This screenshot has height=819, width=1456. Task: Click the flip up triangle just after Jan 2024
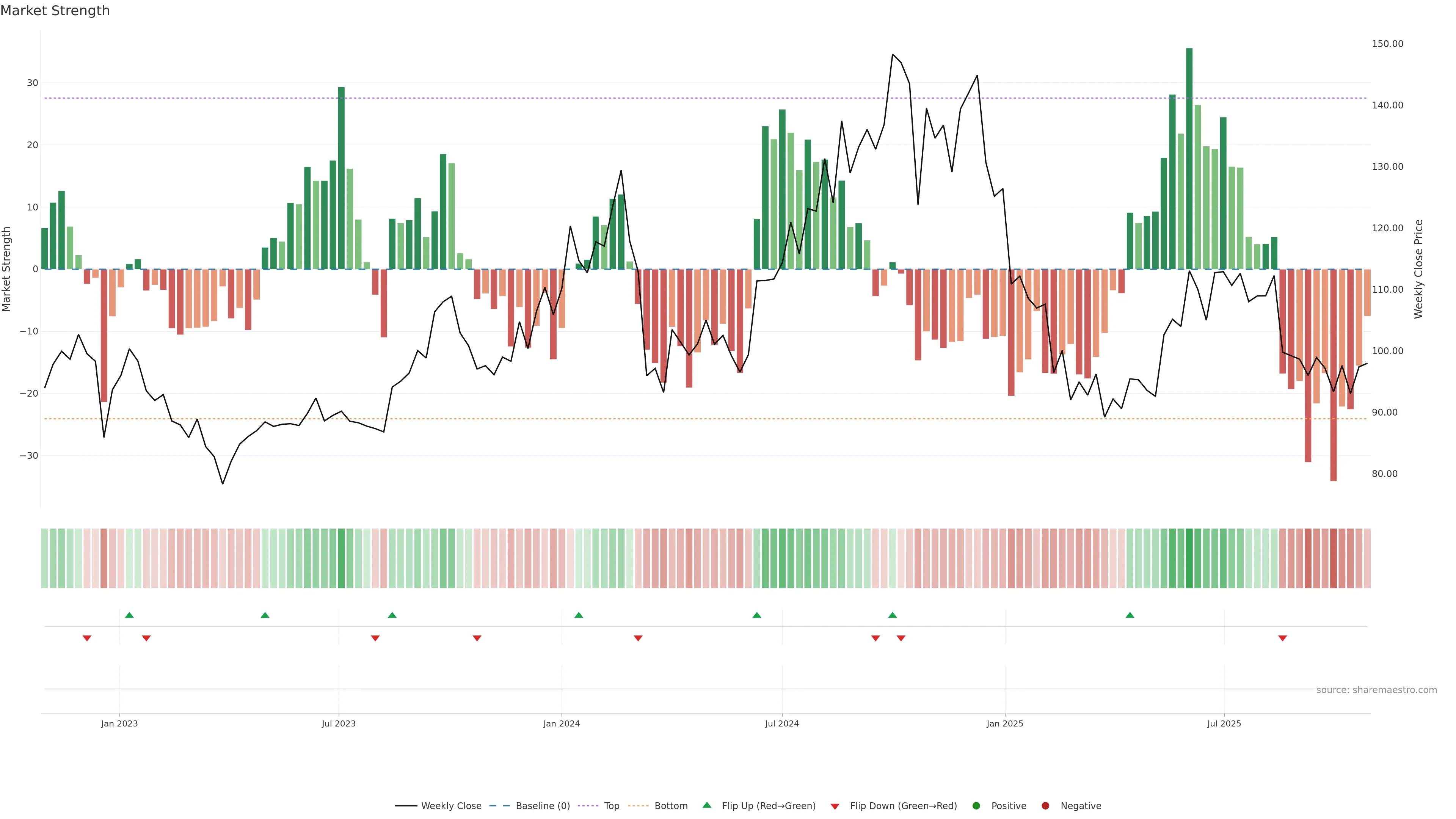579,615
